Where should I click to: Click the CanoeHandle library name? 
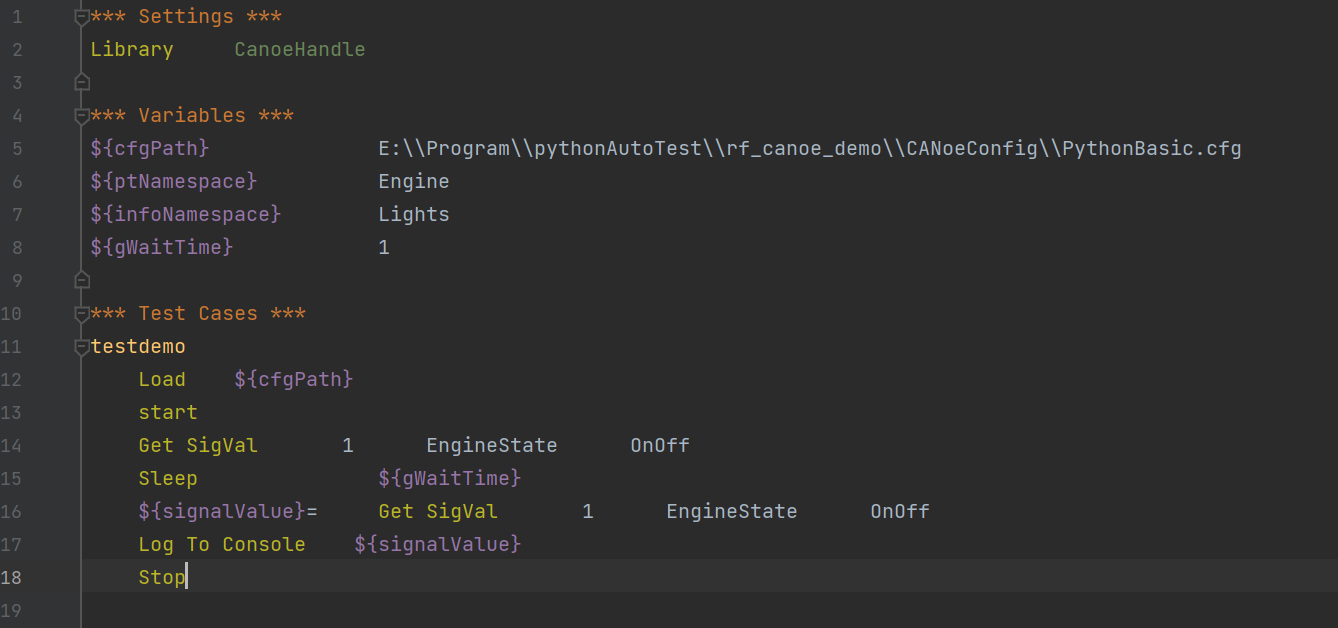pyautogui.click(x=299, y=49)
